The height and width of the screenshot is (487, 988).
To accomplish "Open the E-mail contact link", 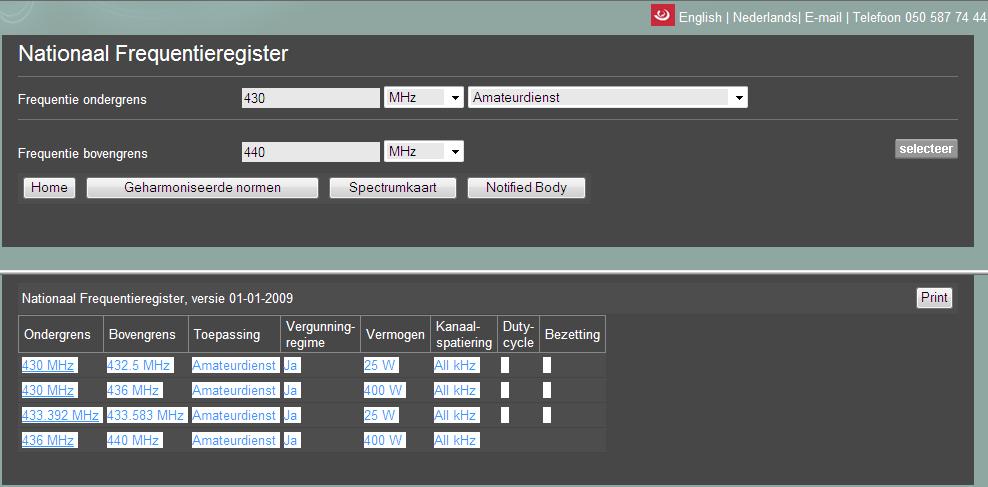I will pyautogui.click(x=824, y=18).
